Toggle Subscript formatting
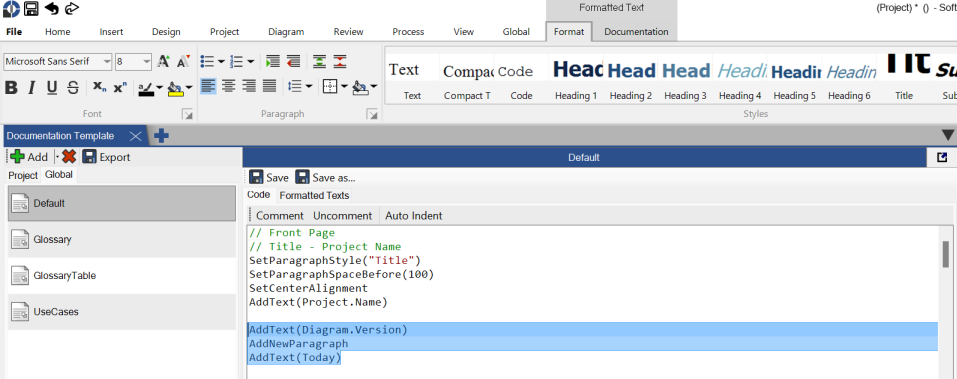Screen dimensions: 957x379 [x=99, y=87]
